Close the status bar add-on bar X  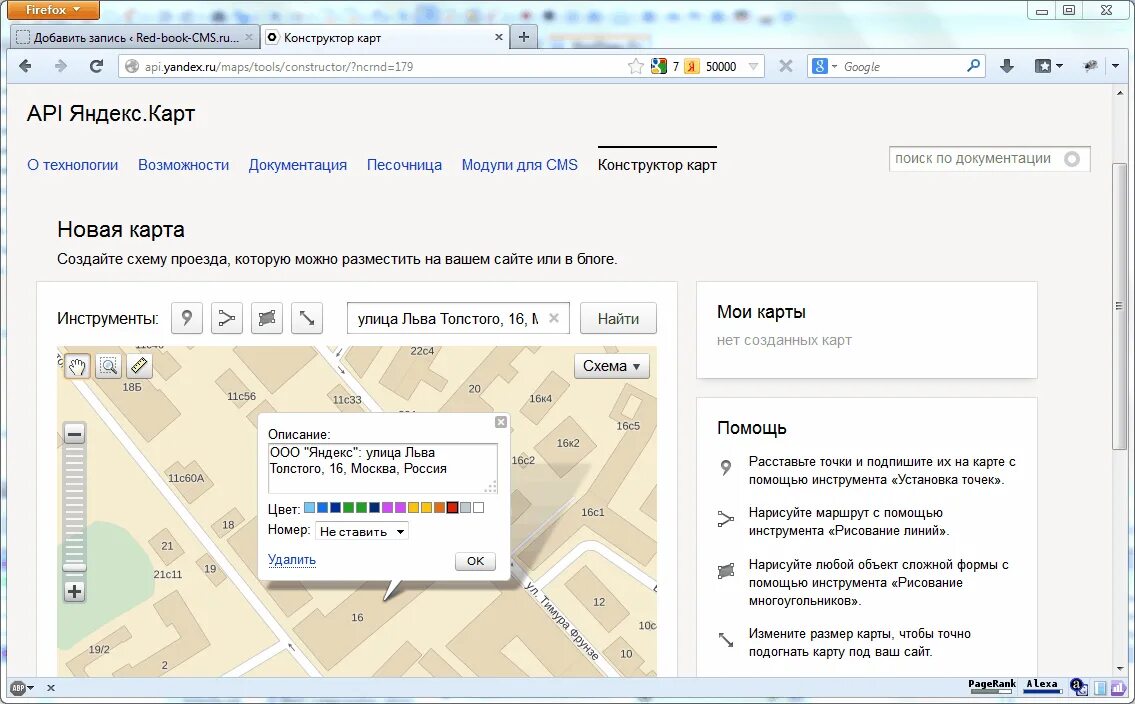(x=51, y=688)
